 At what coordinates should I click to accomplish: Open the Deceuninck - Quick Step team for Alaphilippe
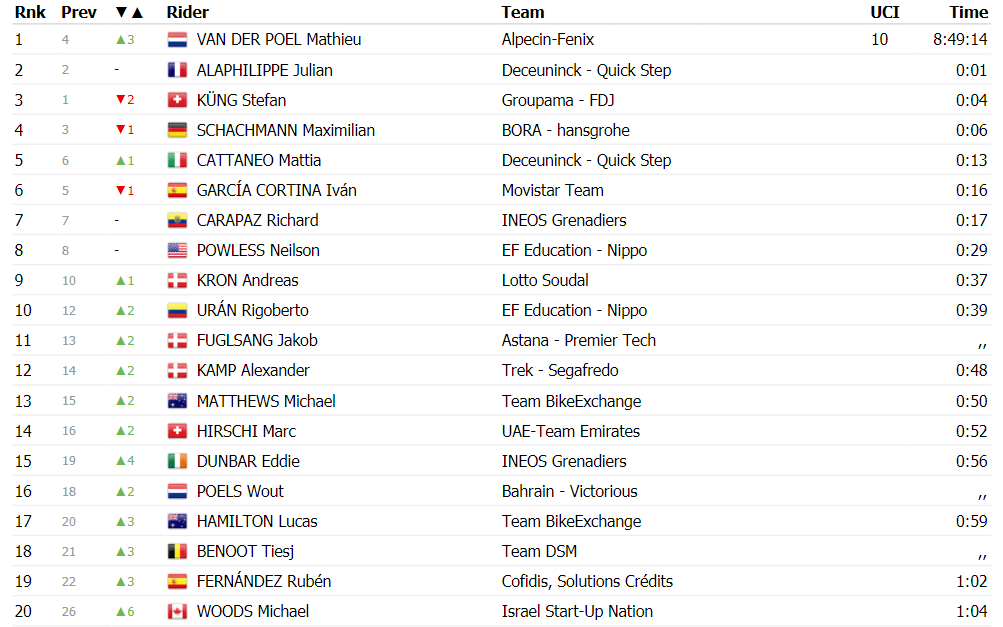pos(587,70)
